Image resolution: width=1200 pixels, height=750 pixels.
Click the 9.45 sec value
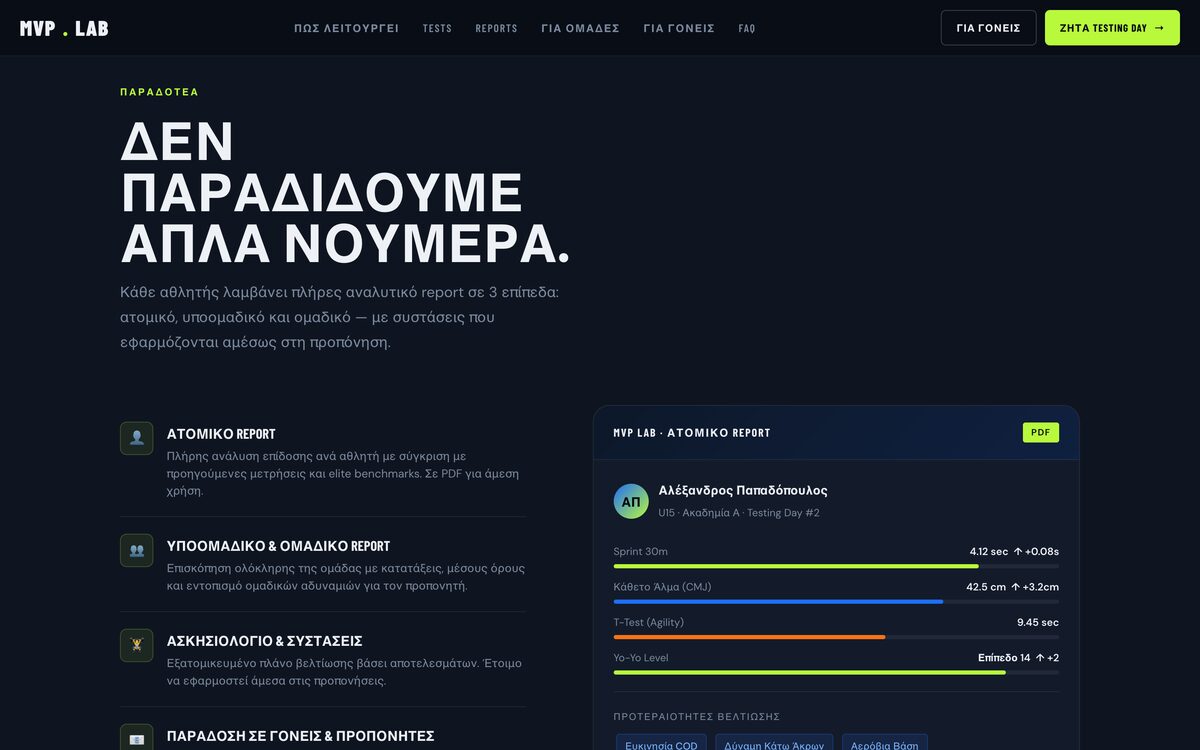click(x=1038, y=622)
